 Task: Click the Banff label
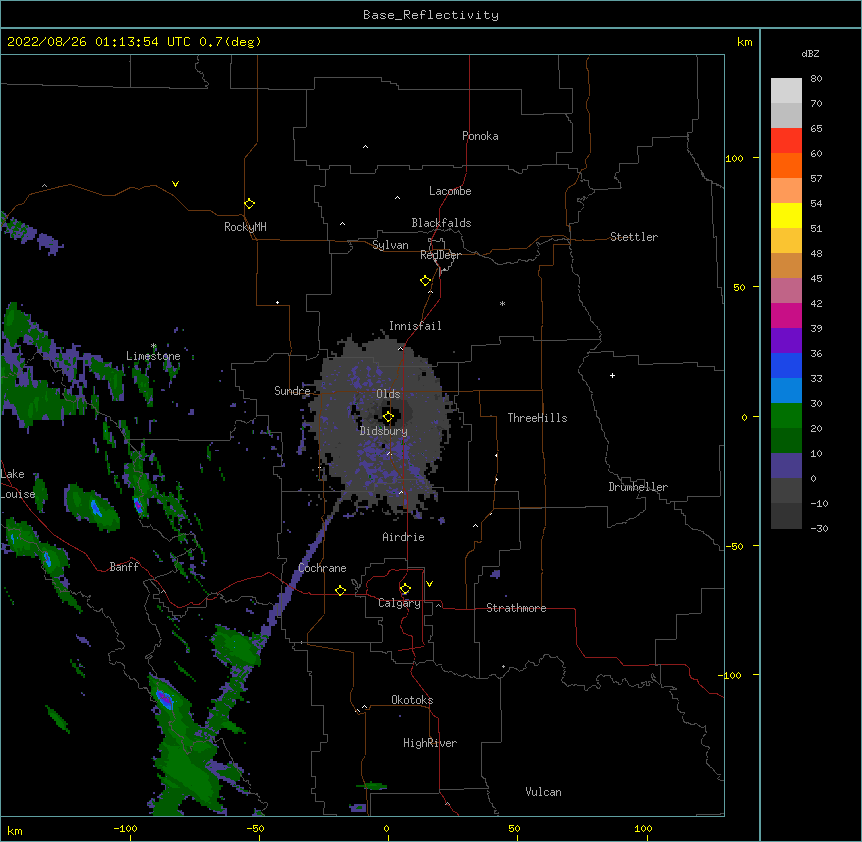coord(124,567)
